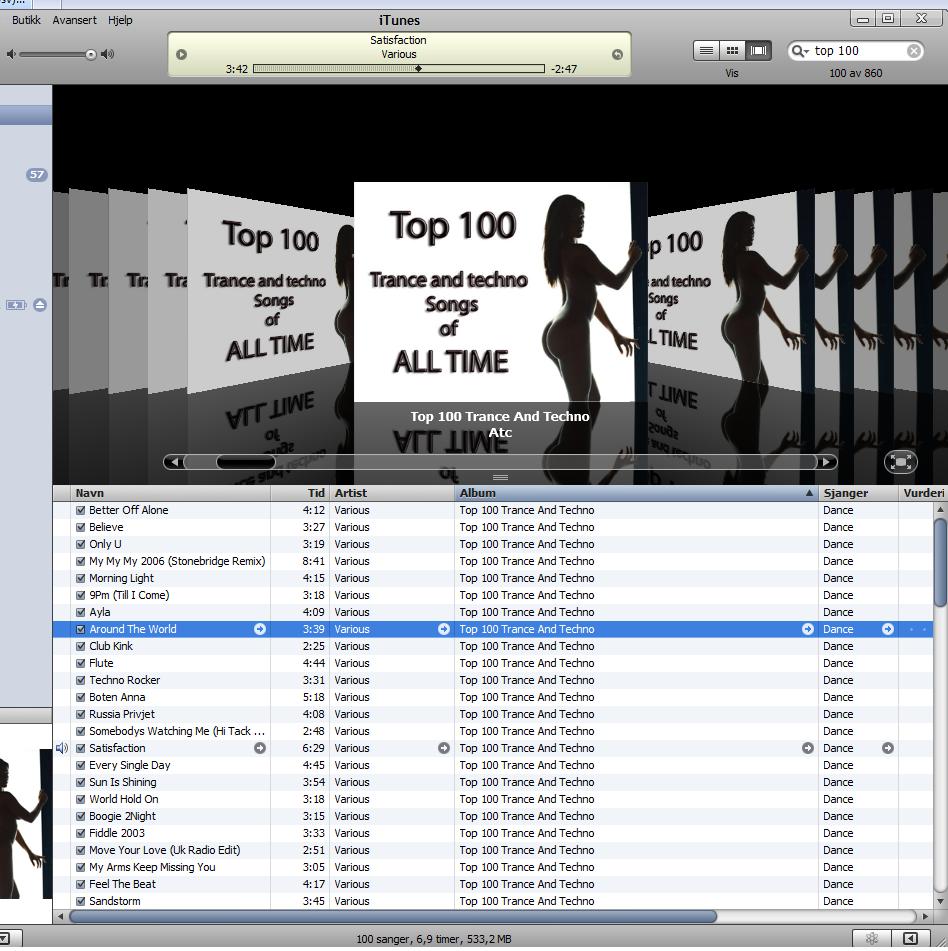This screenshot has width=948, height=951.
Task: Click the arrow next to the Around The World name
Action: tap(260, 629)
